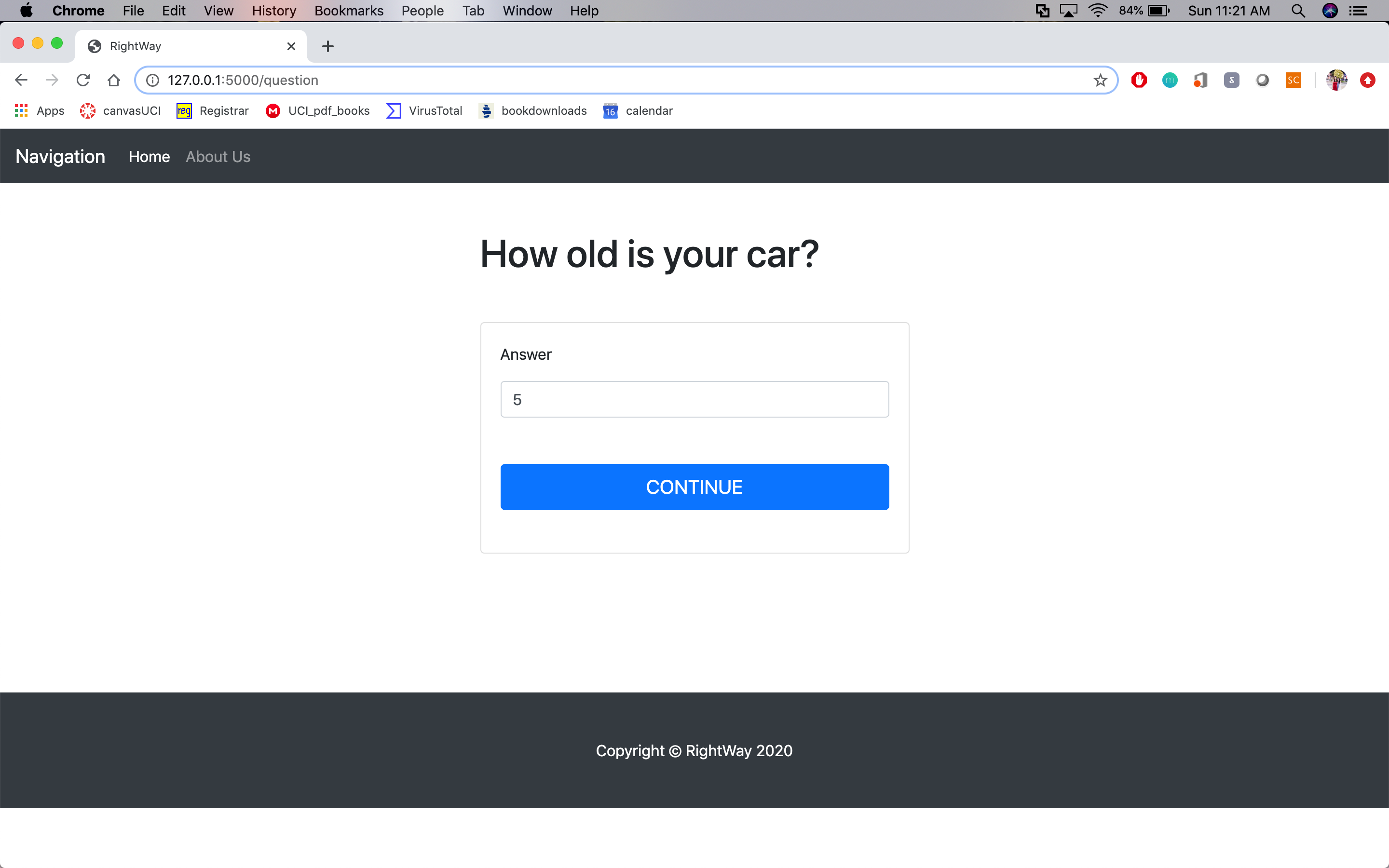The image size is (1389, 868).
Task: Open the macOS Spotlight search icon
Action: 1298,11
